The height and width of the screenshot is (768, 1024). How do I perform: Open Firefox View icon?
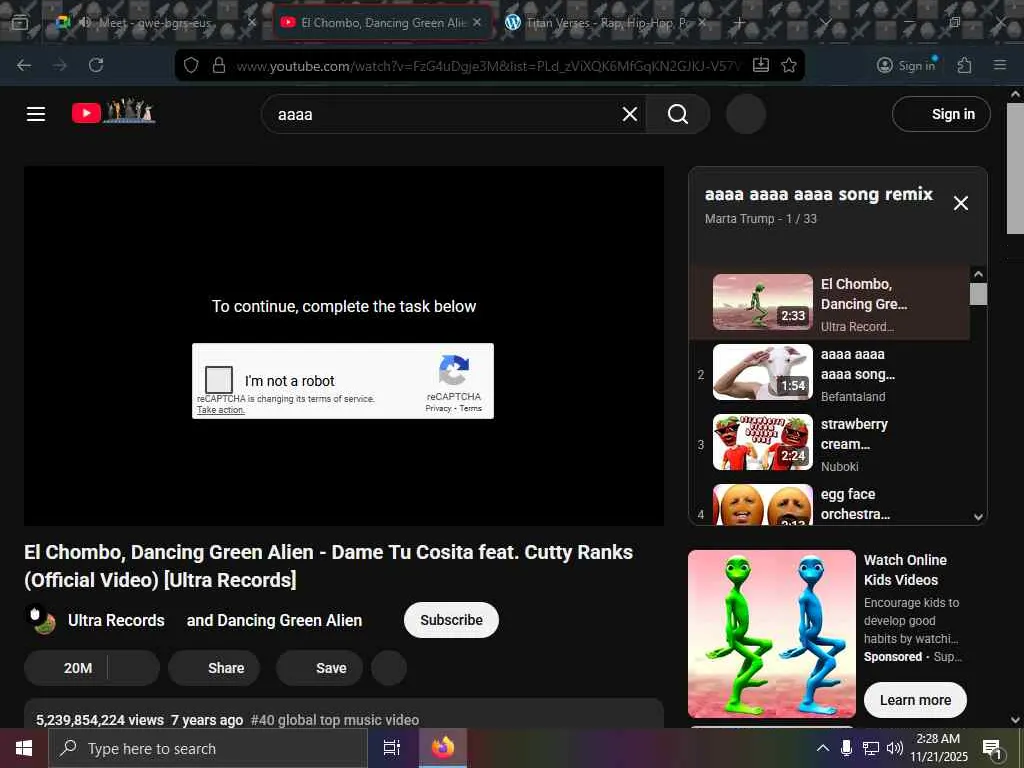[x=20, y=22]
